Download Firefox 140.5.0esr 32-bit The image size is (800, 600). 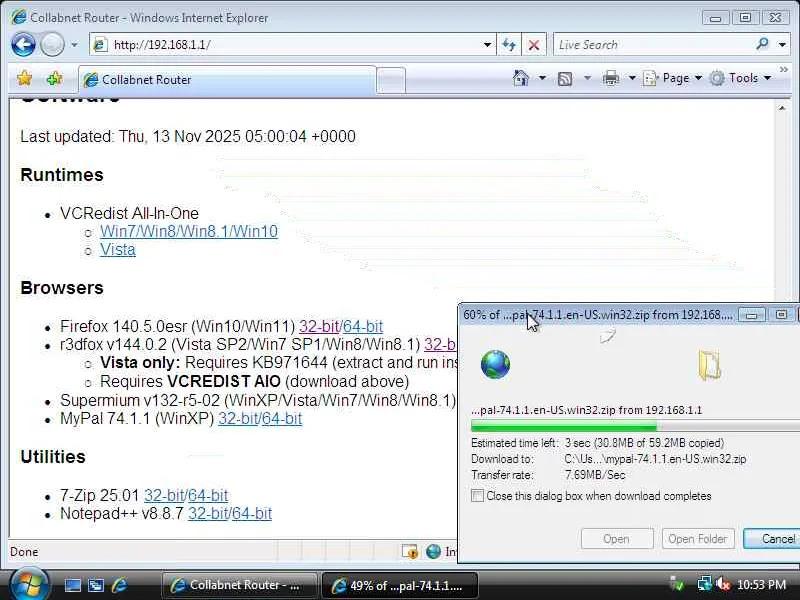tap(319, 326)
